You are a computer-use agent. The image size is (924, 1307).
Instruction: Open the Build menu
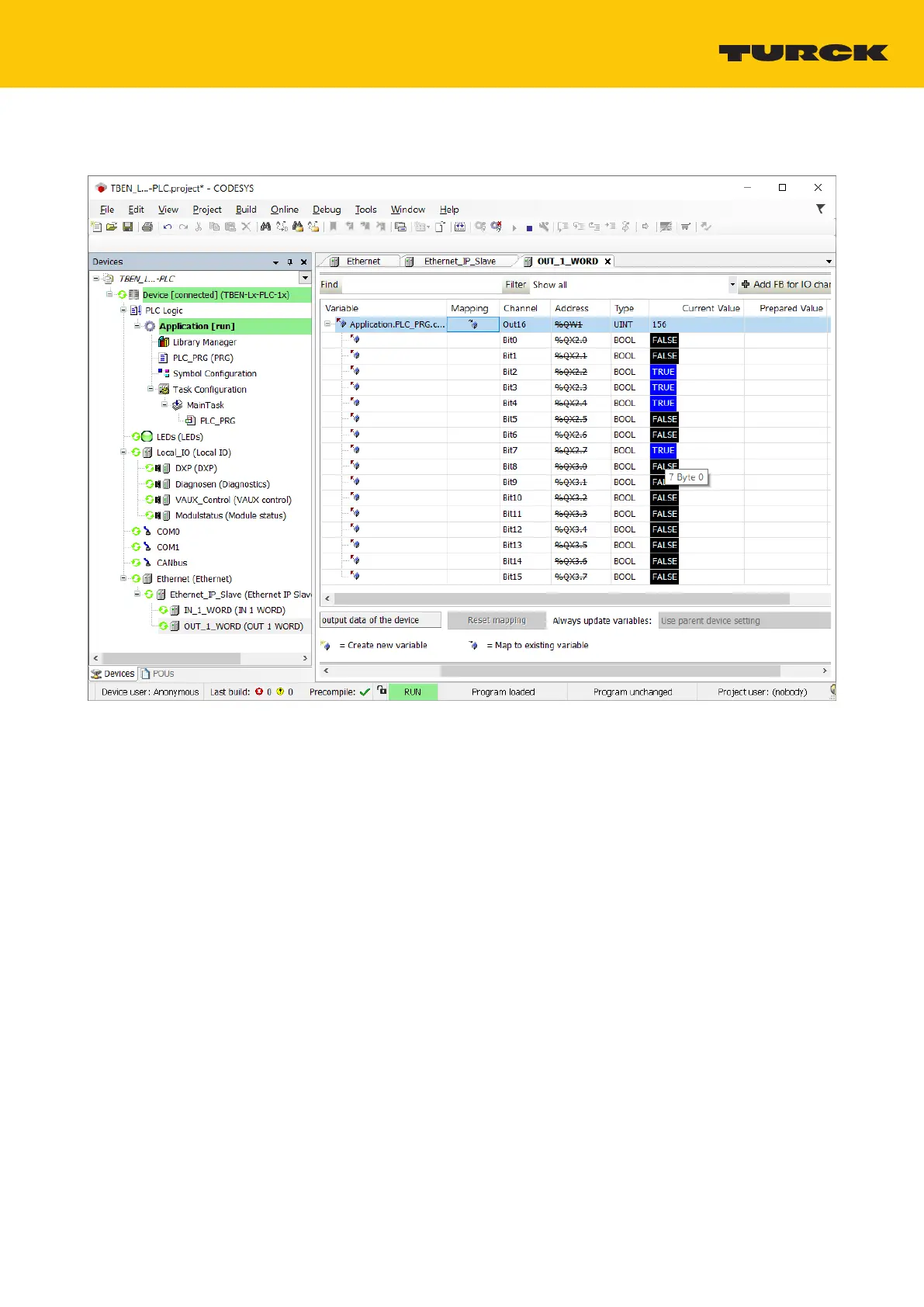tap(246, 210)
